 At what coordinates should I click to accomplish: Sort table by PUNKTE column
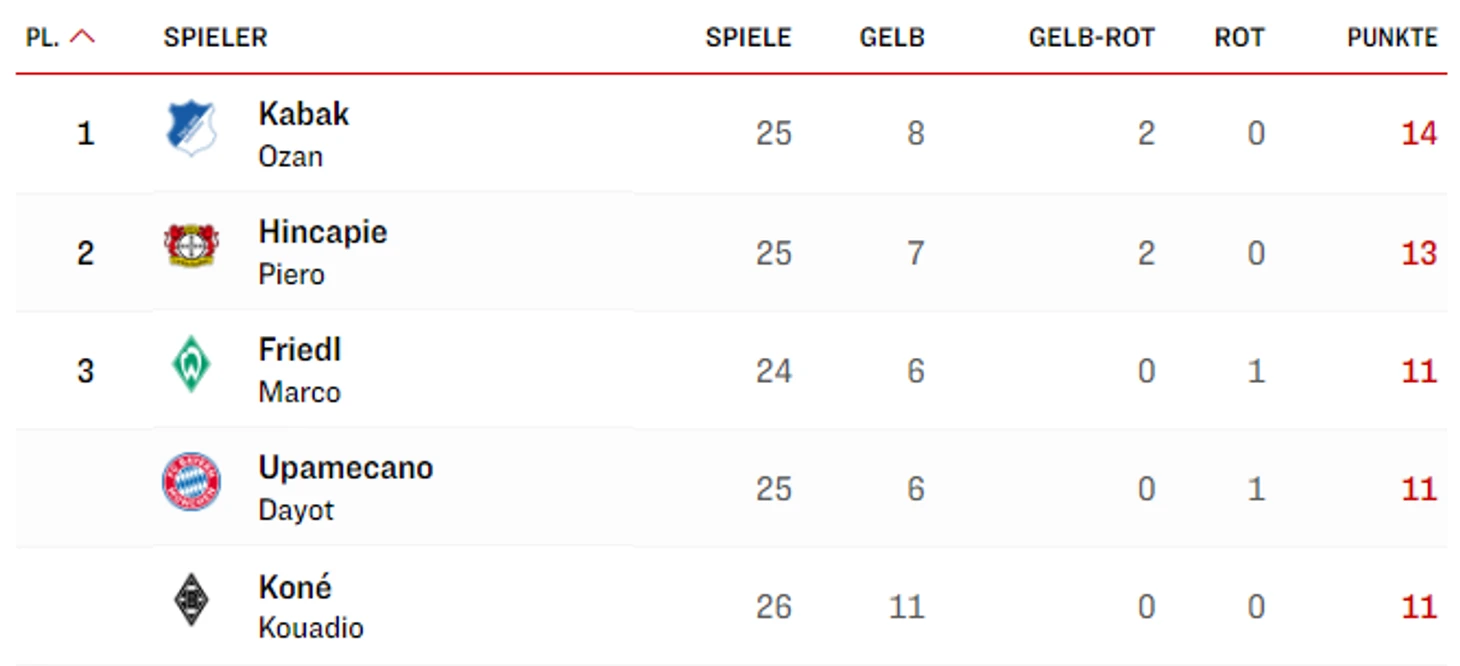[1391, 38]
